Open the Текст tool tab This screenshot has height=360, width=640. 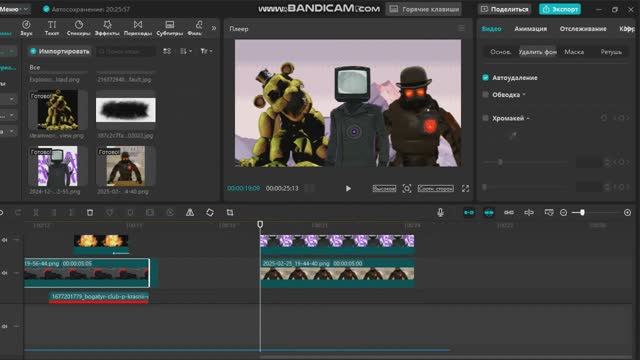(52, 28)
